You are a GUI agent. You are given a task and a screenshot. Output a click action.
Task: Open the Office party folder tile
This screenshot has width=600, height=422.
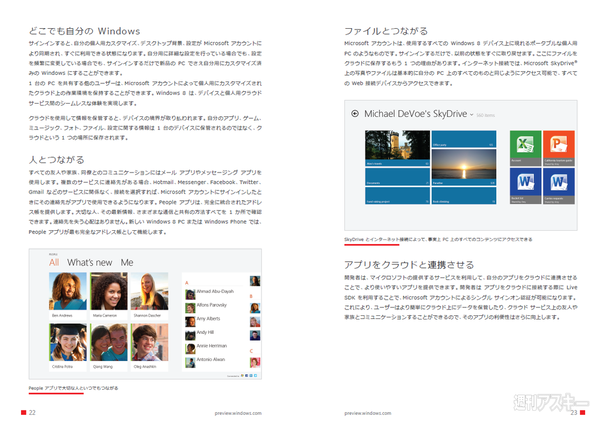click(464, 139)
